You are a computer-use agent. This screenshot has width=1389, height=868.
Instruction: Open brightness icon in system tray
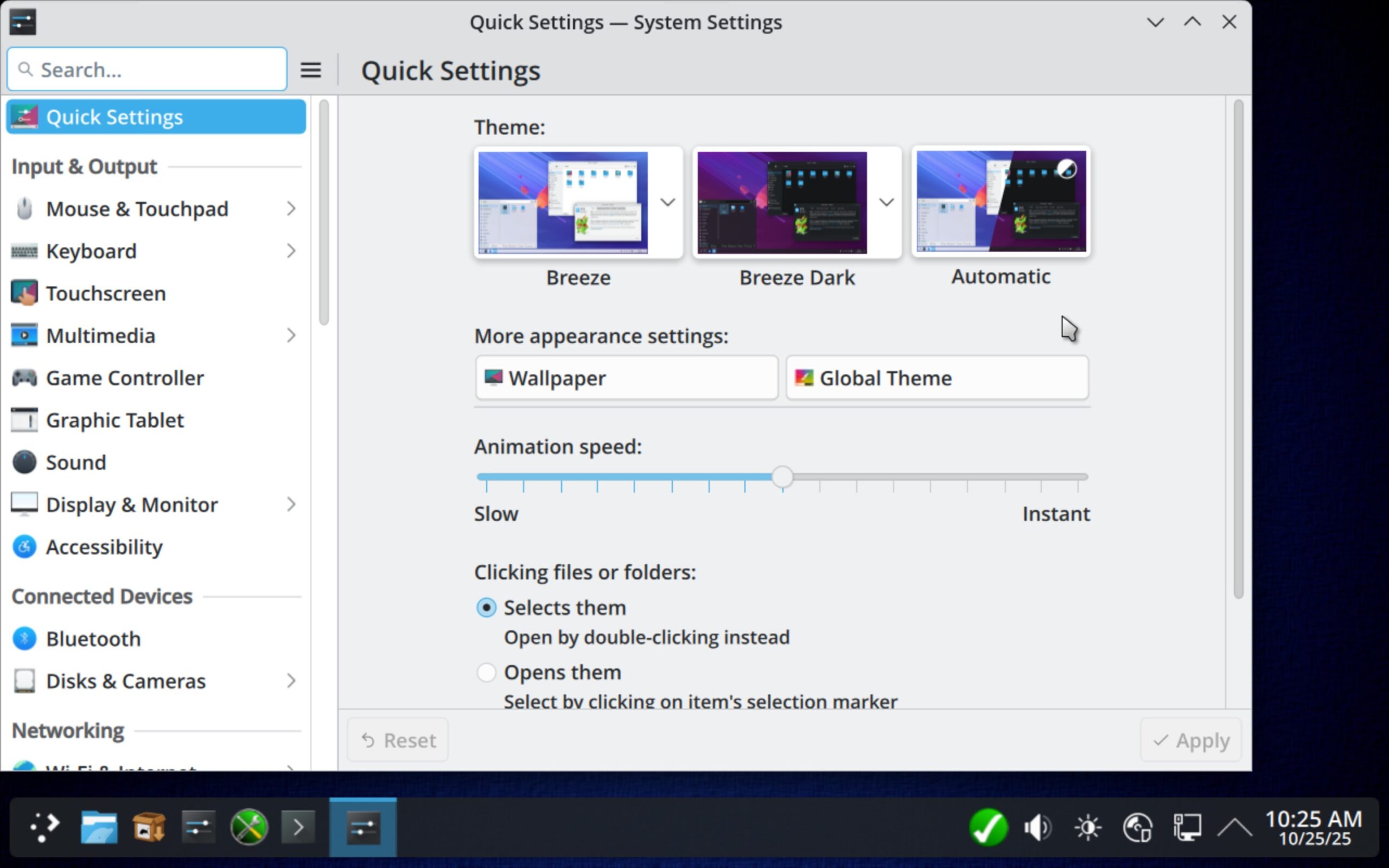pos(1087,827)
